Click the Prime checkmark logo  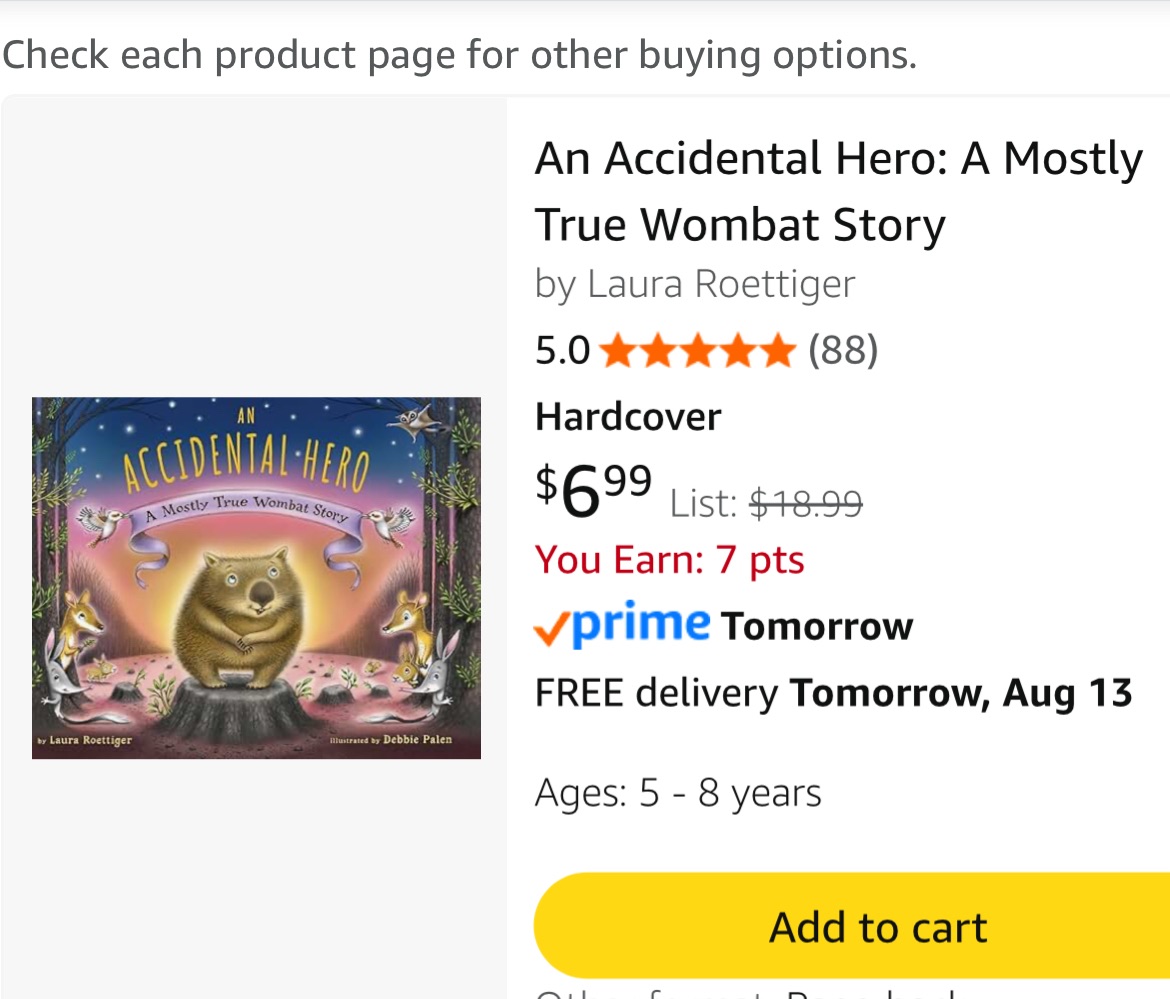tap(622, 625)
